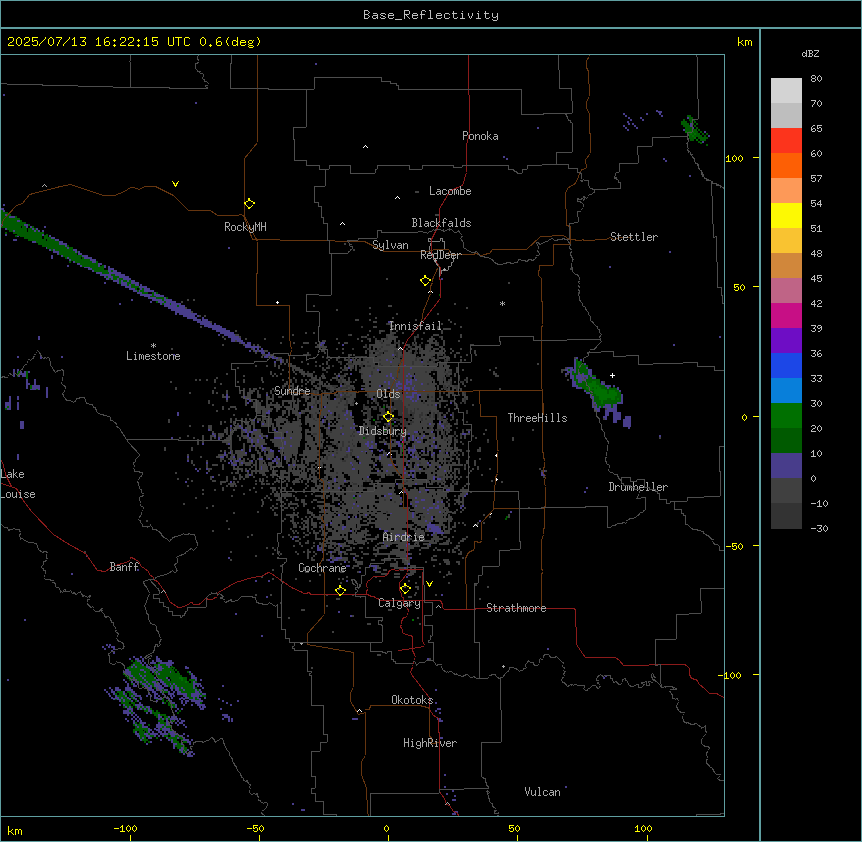Viewport: 862px width, 842px height.
Task: Click the Stettler label
Action: click(634, 237)
